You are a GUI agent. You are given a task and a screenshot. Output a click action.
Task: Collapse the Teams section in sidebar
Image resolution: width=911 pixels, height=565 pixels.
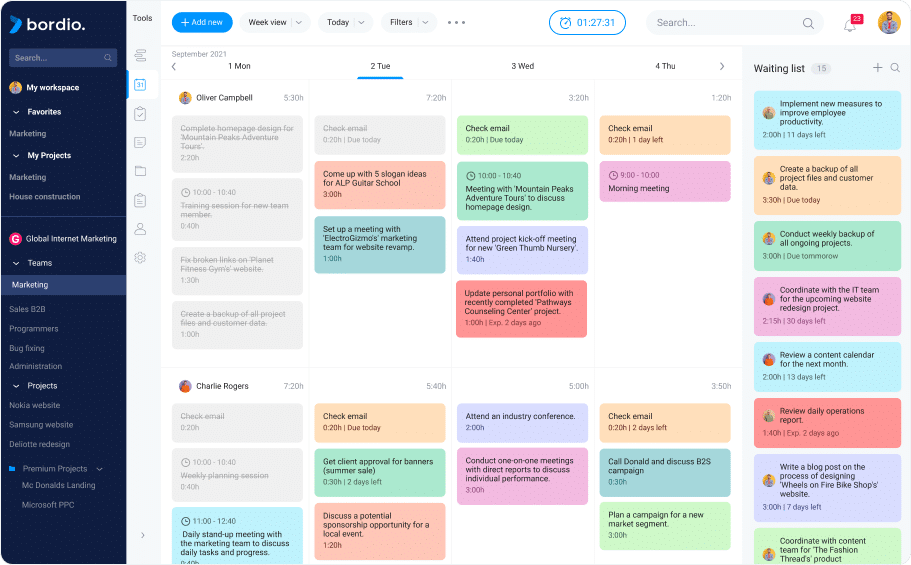(17, 263)
